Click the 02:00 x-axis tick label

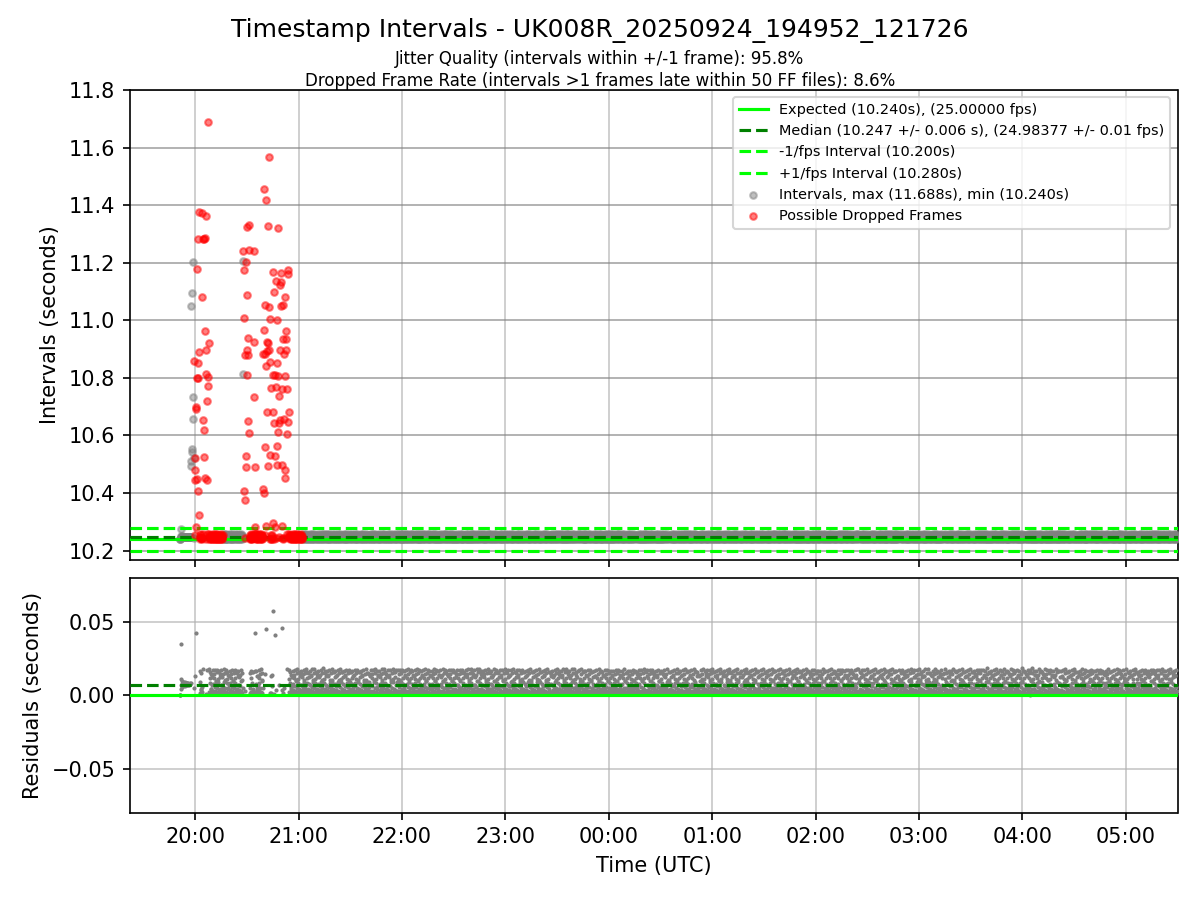[815, 835]
